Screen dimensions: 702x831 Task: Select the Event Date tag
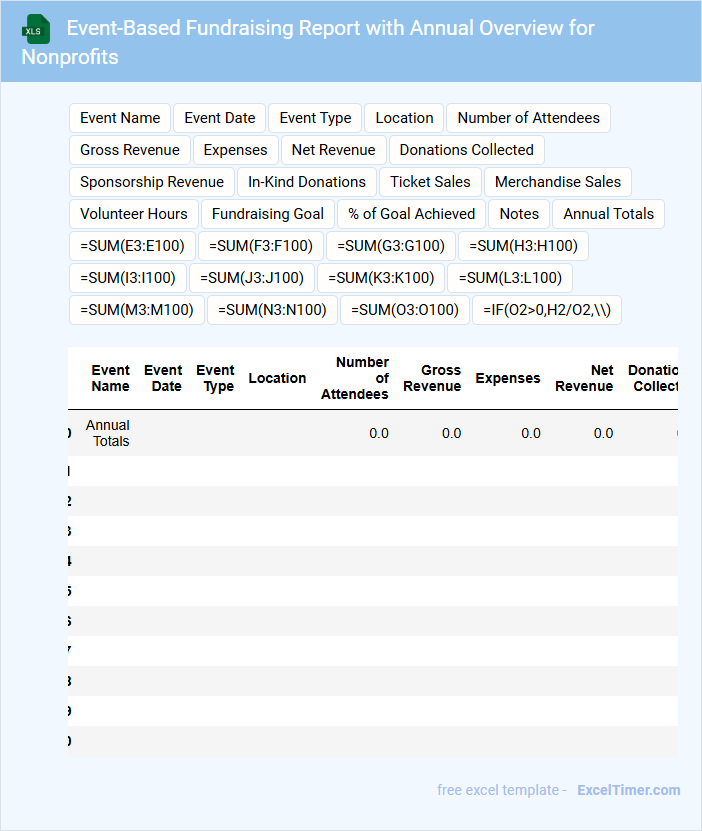point(219,118)
